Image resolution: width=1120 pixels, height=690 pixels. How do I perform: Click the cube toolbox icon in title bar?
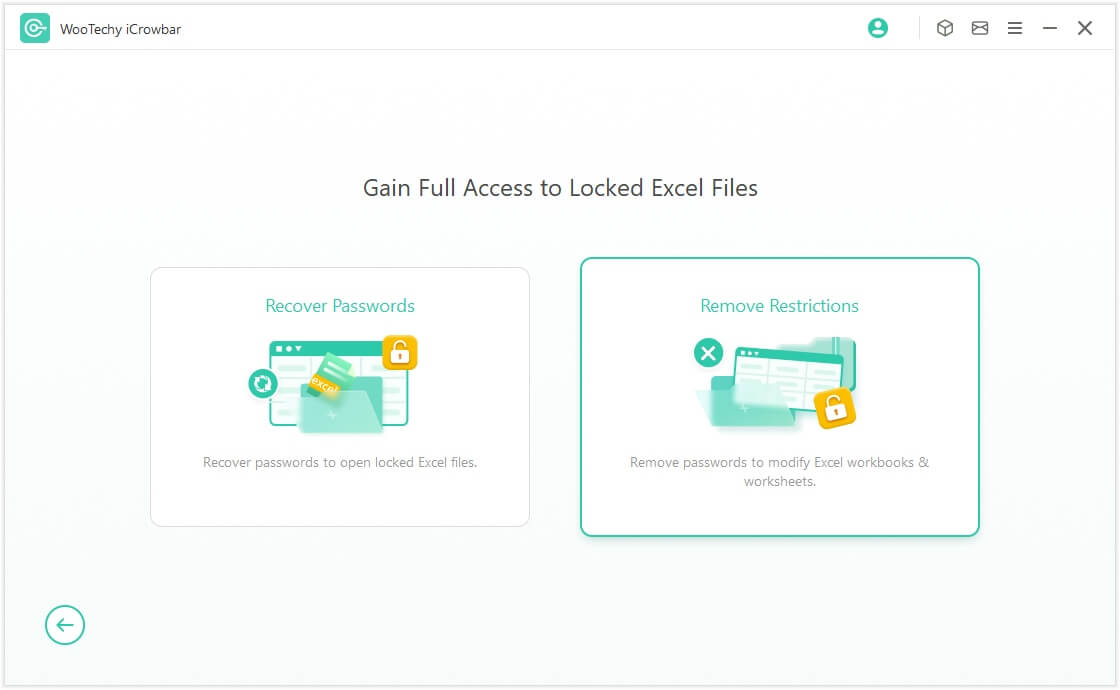pos(944,28)
